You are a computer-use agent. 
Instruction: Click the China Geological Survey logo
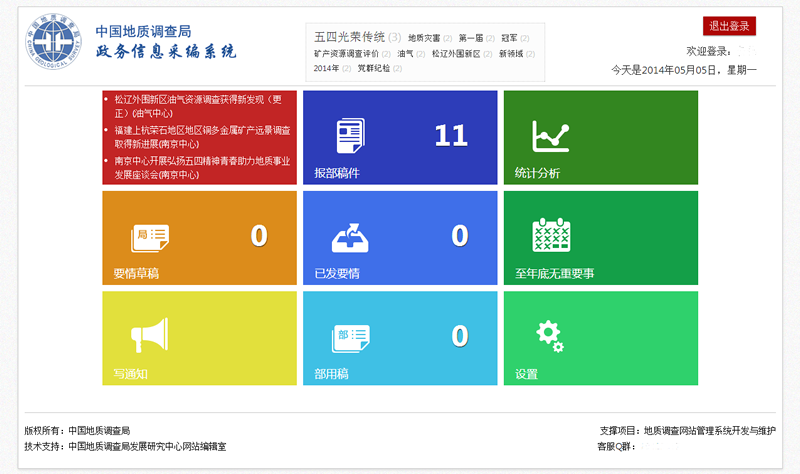point(53,41)
